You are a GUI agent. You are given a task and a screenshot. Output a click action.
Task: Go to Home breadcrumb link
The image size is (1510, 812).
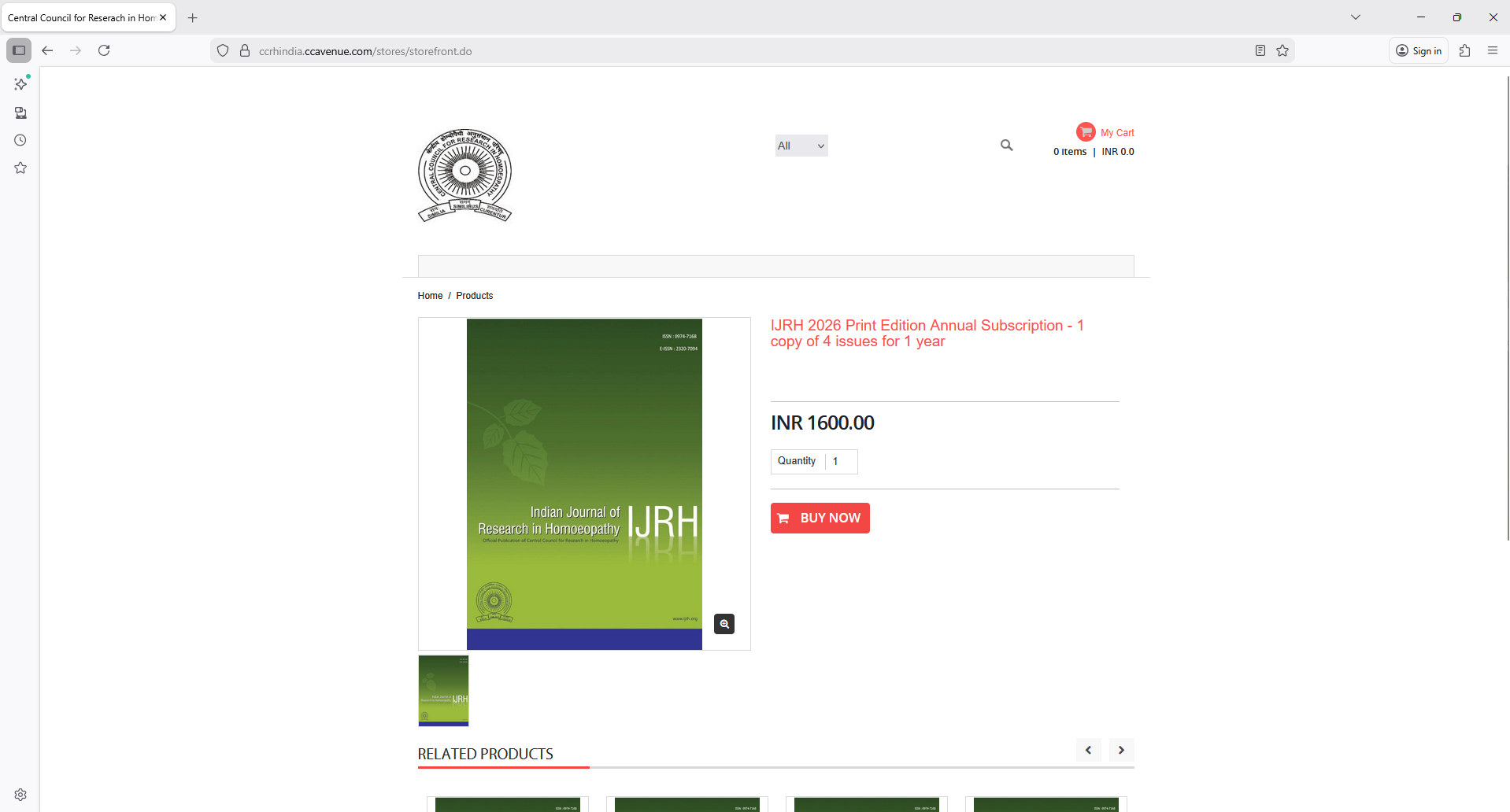pyautogui.click(x=430, y=296)
